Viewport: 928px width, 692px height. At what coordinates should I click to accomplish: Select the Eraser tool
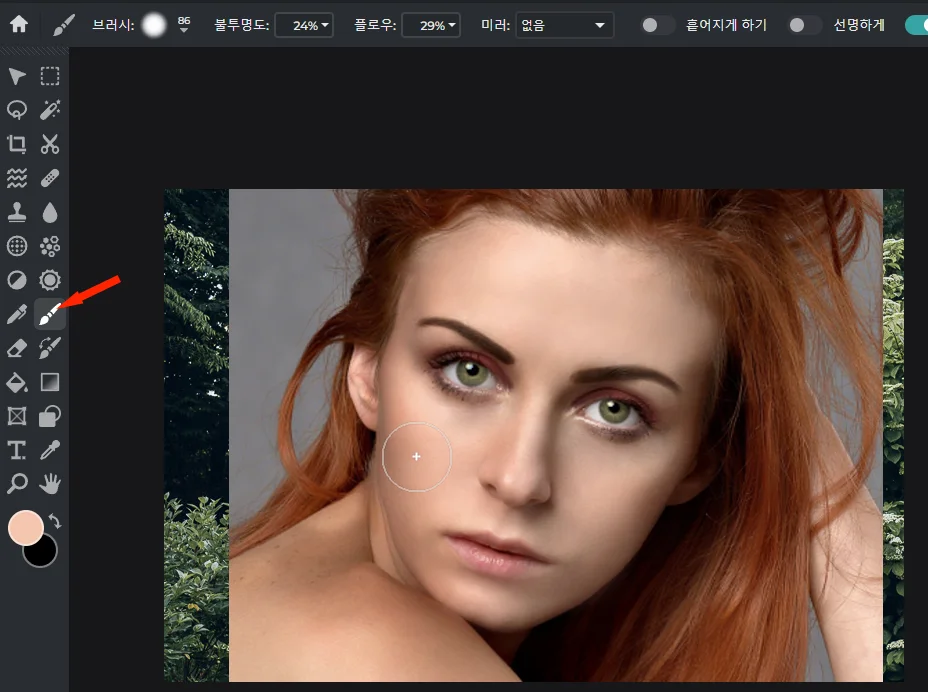click(x=17, y=348)
